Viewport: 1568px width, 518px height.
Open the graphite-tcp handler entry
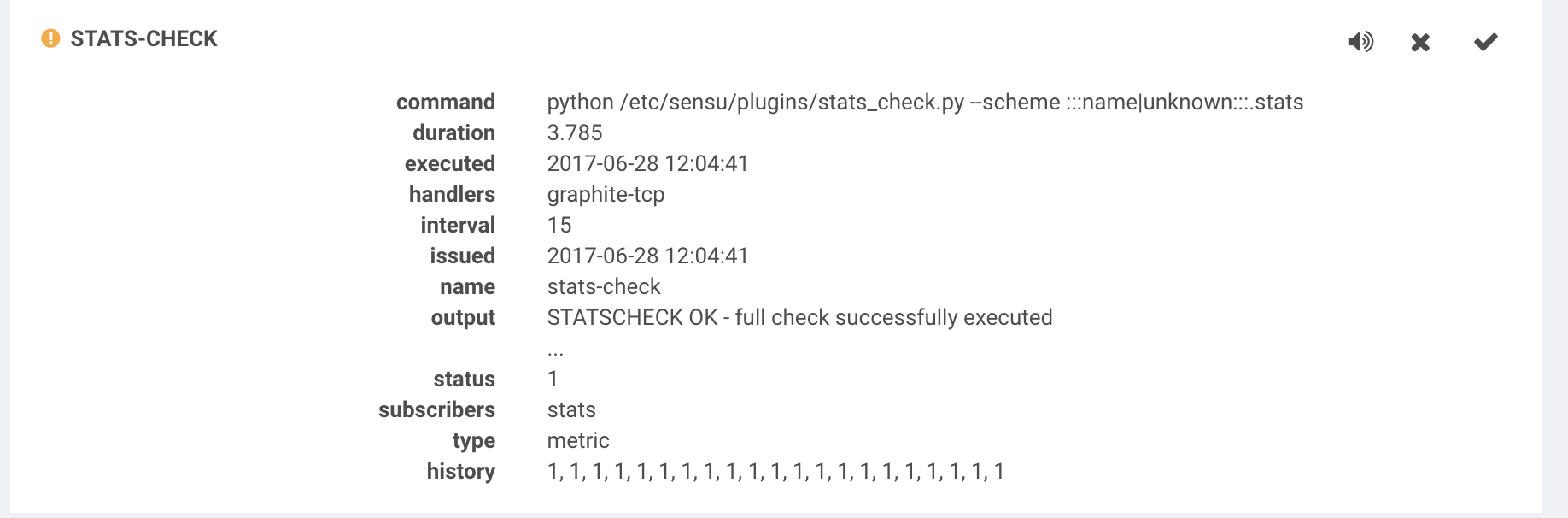(x=607, y=194)
